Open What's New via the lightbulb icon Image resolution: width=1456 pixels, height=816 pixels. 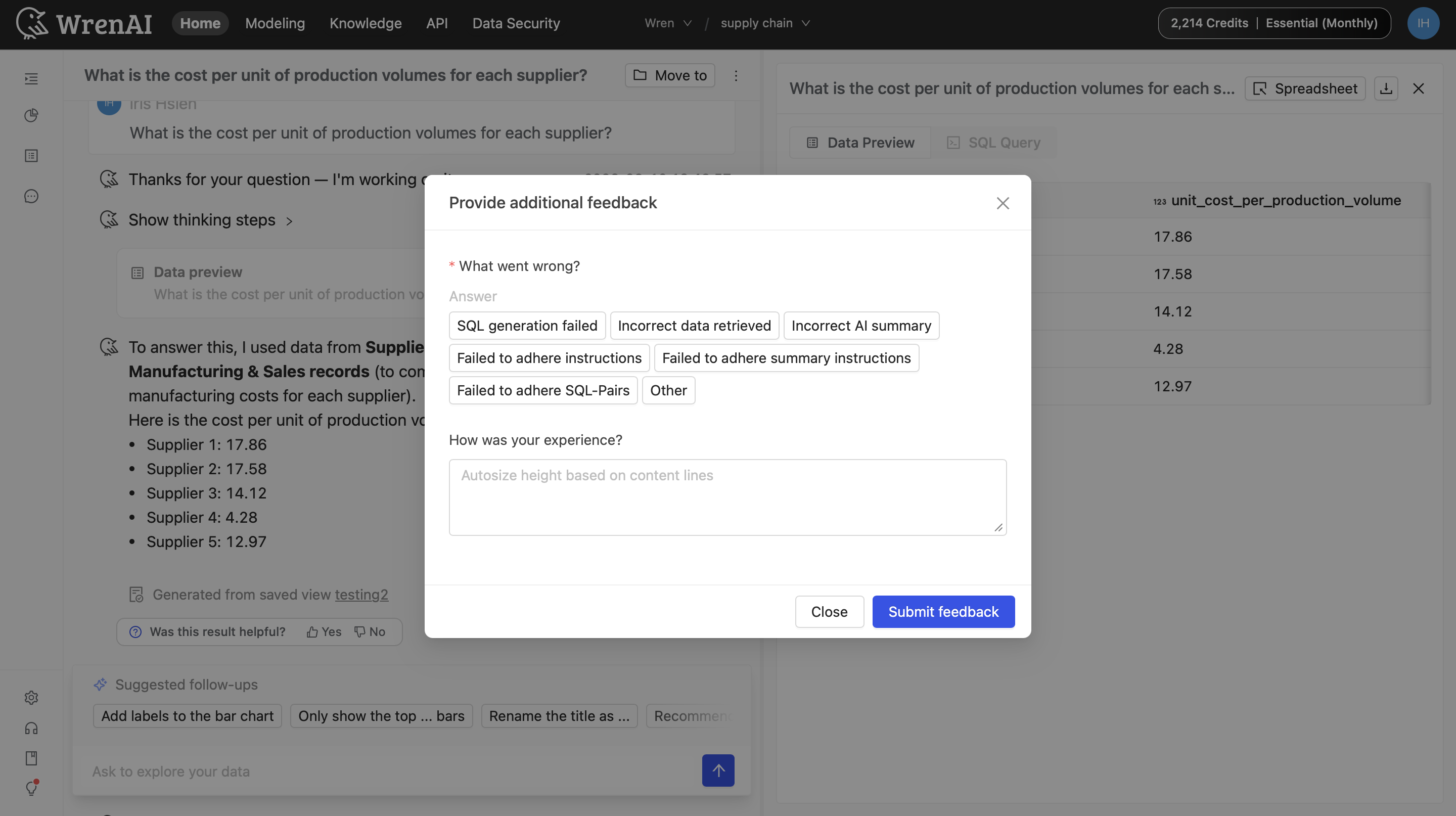click(x=31, y=788)
